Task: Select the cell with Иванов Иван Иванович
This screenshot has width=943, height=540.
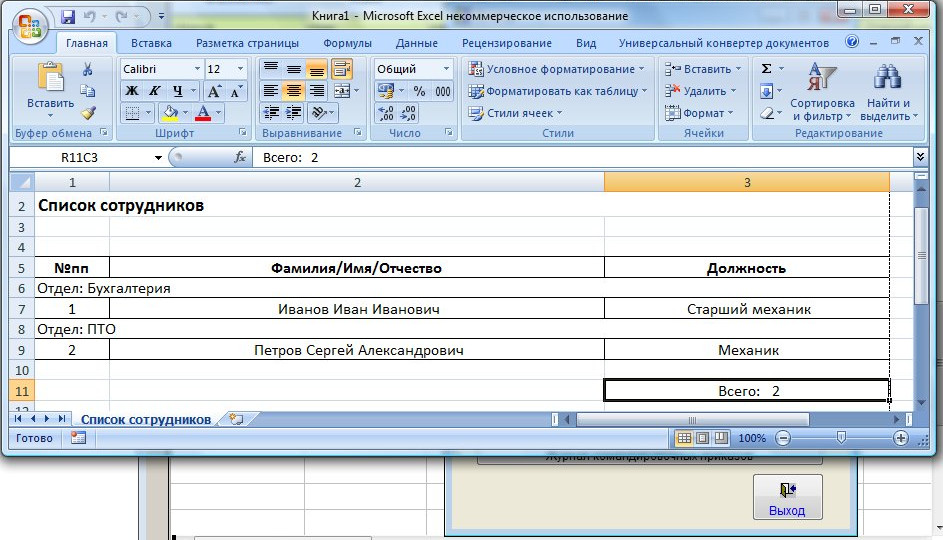Action: [x=357, y=309]
